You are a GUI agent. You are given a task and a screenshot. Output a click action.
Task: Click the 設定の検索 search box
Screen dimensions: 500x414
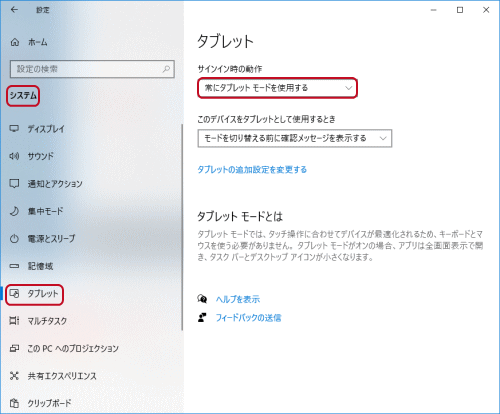92,69
